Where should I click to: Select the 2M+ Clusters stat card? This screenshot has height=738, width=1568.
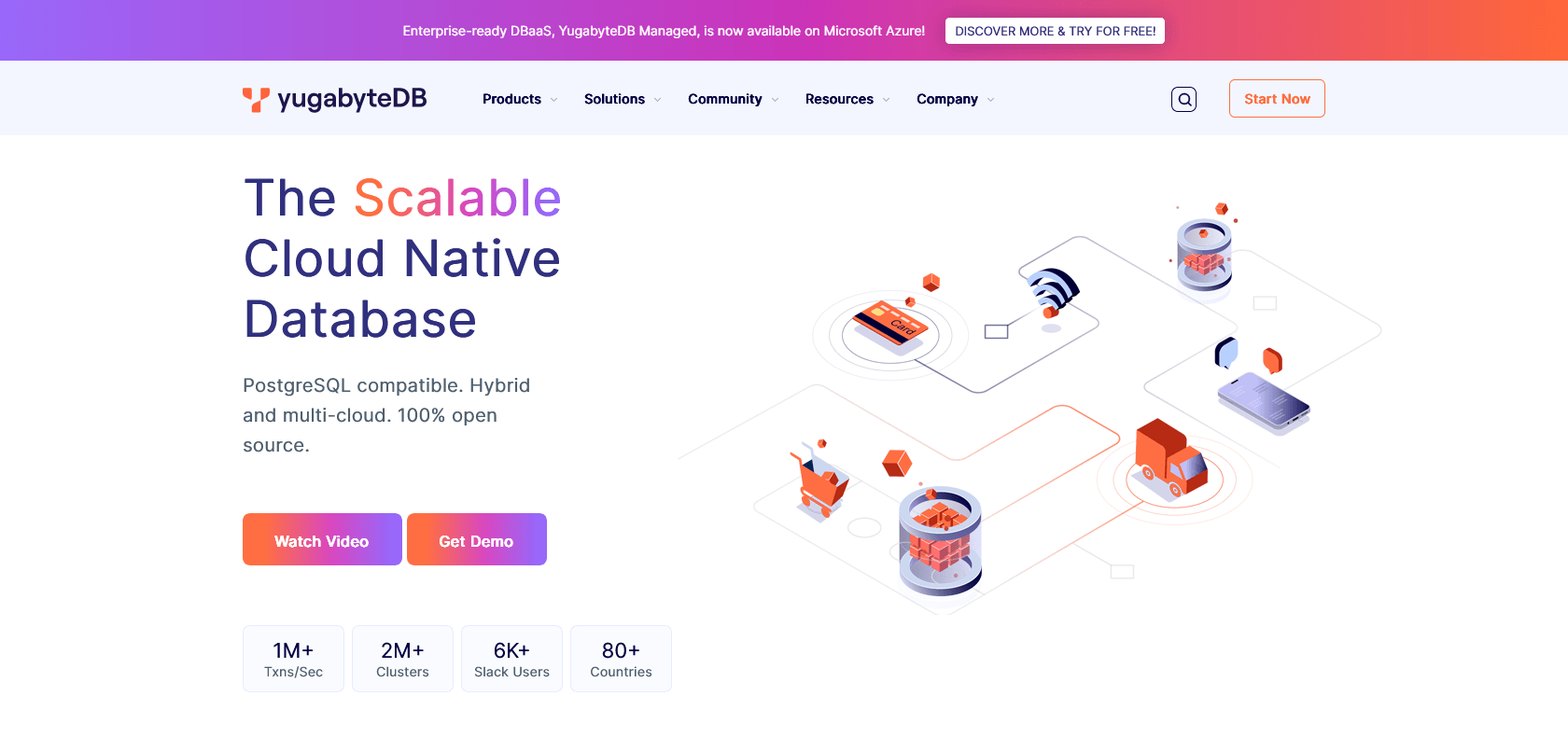402,659
